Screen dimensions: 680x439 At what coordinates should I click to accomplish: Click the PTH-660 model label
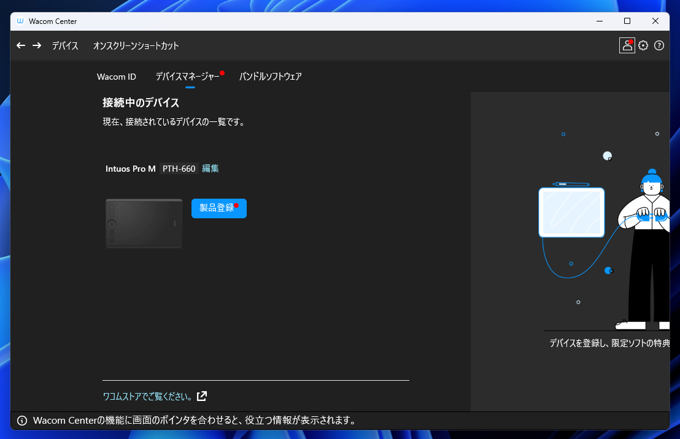[x=179, y=169]
